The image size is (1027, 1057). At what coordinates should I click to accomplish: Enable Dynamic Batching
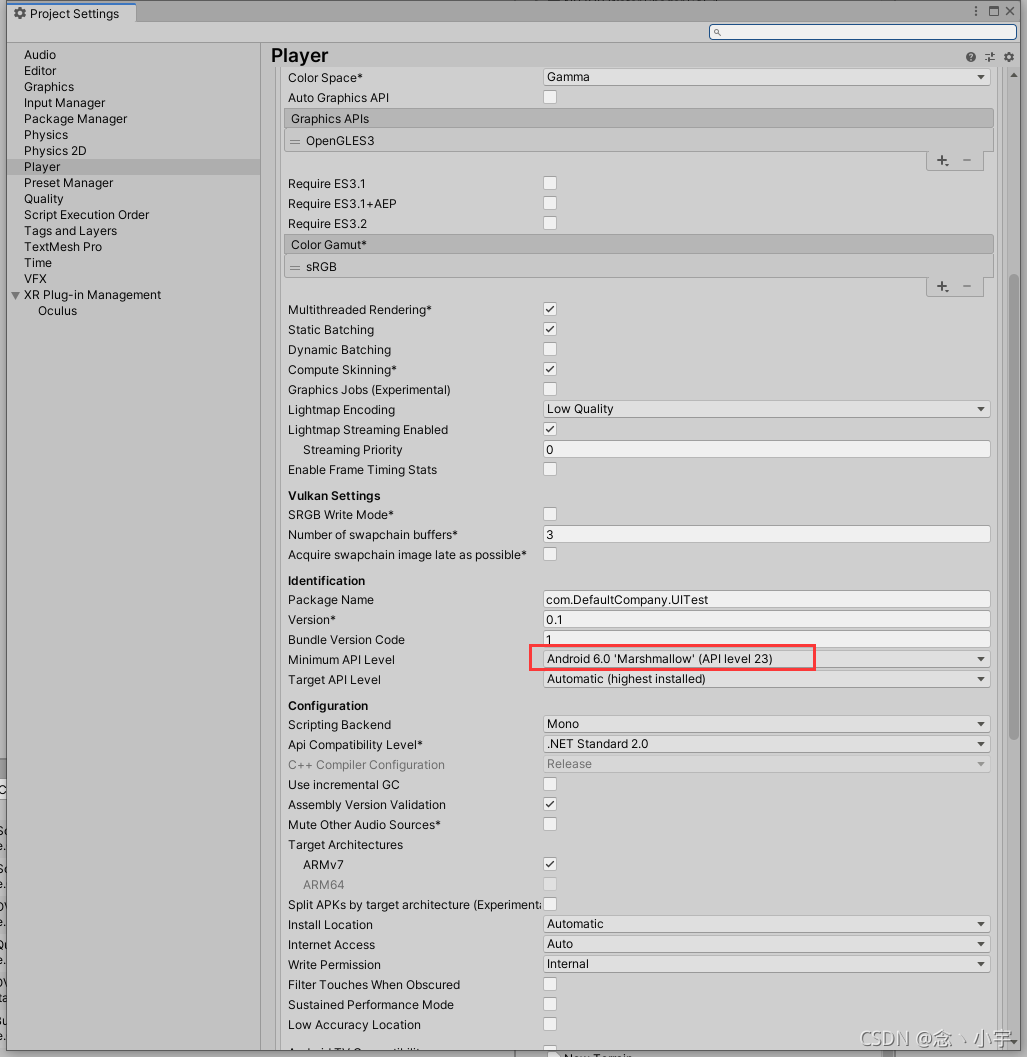[550, 349]
